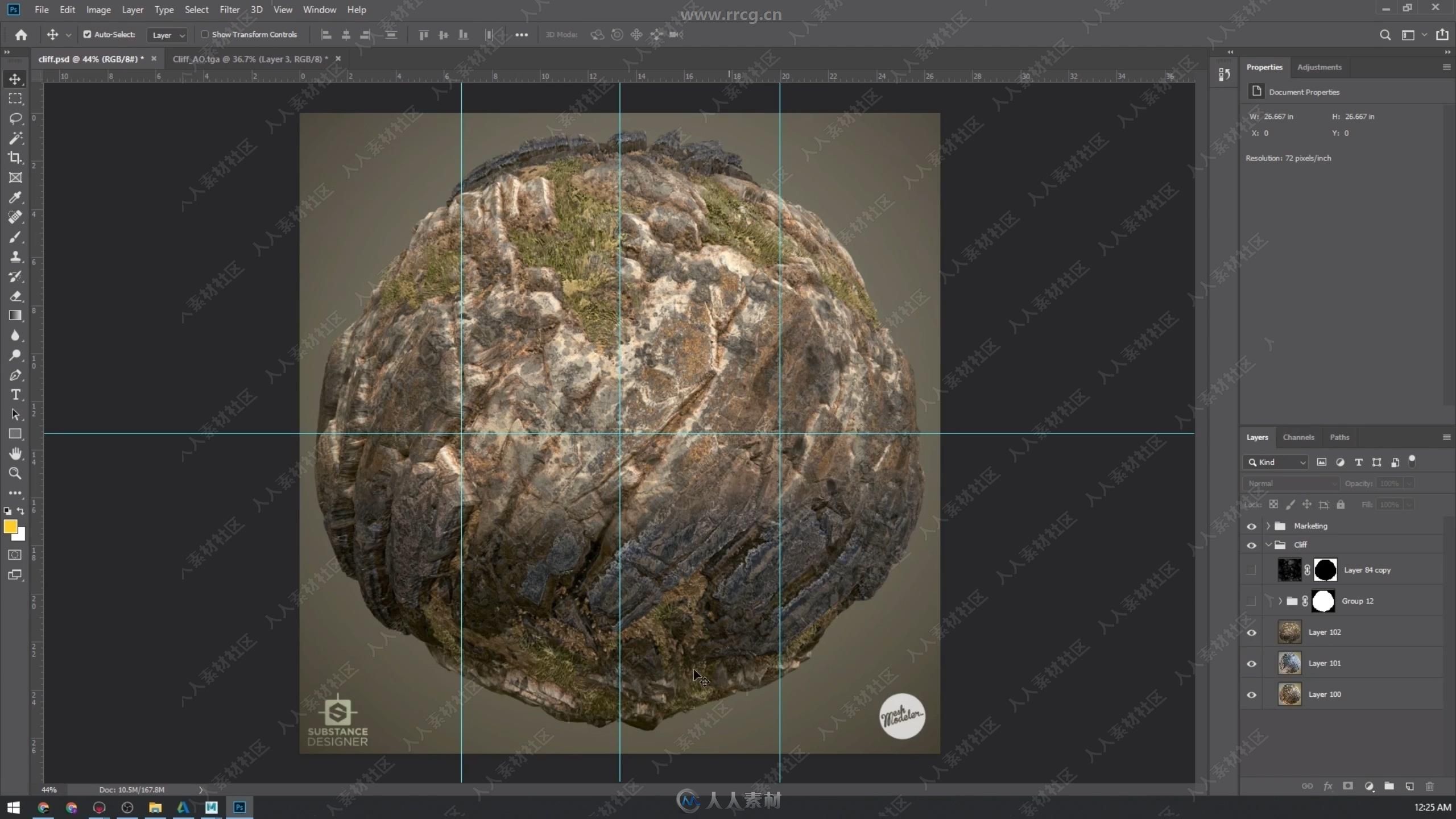Image resolution: width=1456 pixels, height=819 pixels.
Task: Click the Layer 64 copy thumbnail
Action: tap(1290, 570)
